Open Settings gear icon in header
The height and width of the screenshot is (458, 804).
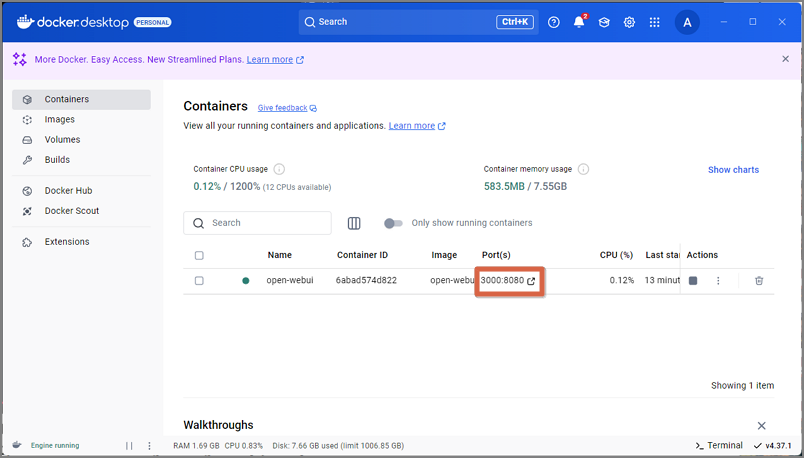point(629,22)
